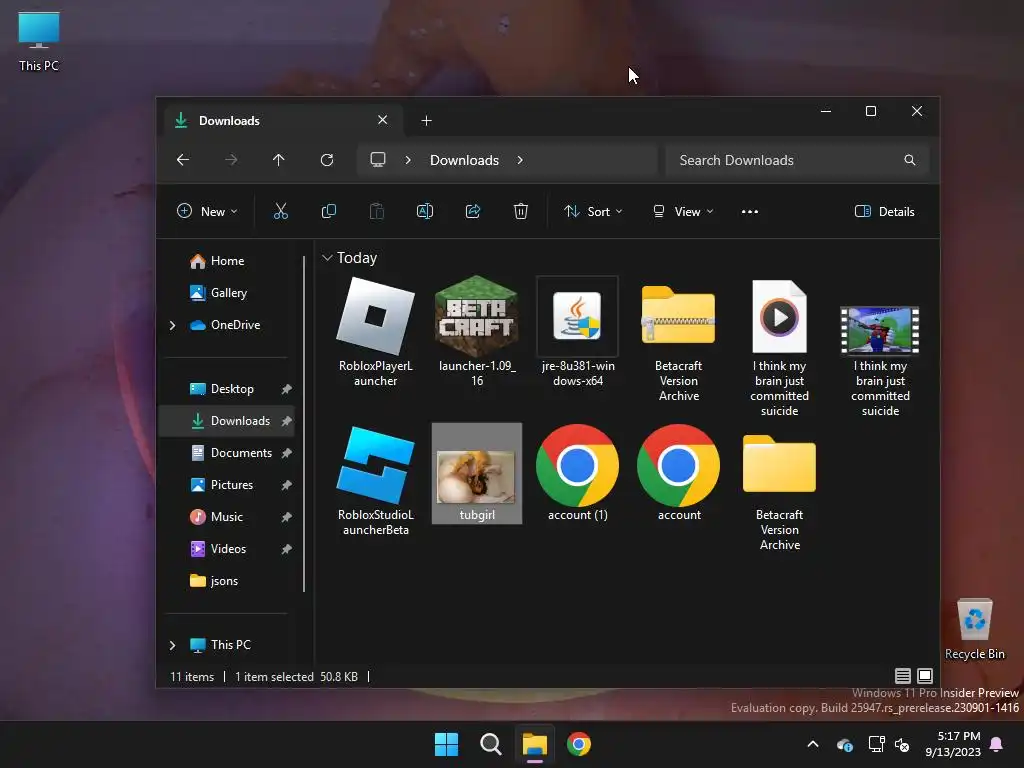Screen dimensions: 1024x768
Task: Open the jsons folder in sidebar
Action: pyautogui.click(x=226, y=581)
